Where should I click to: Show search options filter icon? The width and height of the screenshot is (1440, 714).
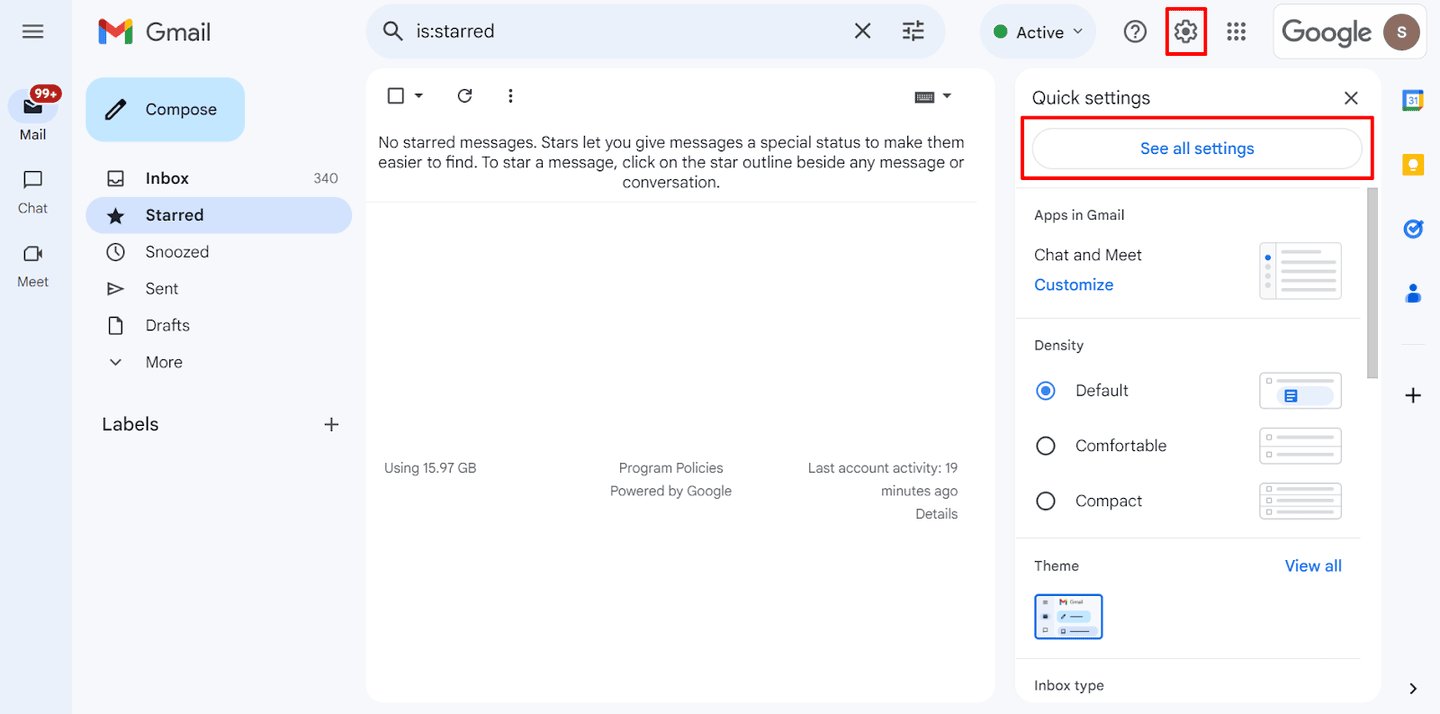[913, 31]
